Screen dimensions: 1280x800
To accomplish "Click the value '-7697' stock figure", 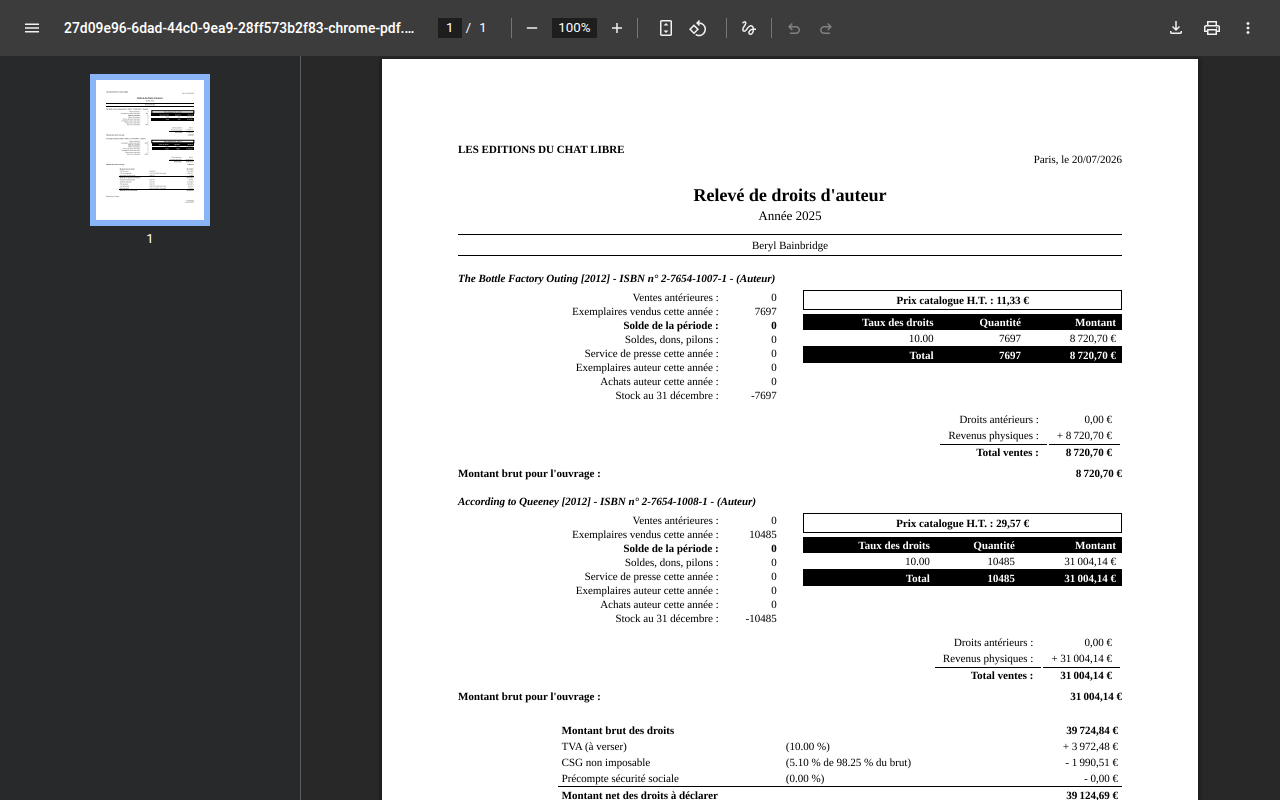I will tap(764, 395).
